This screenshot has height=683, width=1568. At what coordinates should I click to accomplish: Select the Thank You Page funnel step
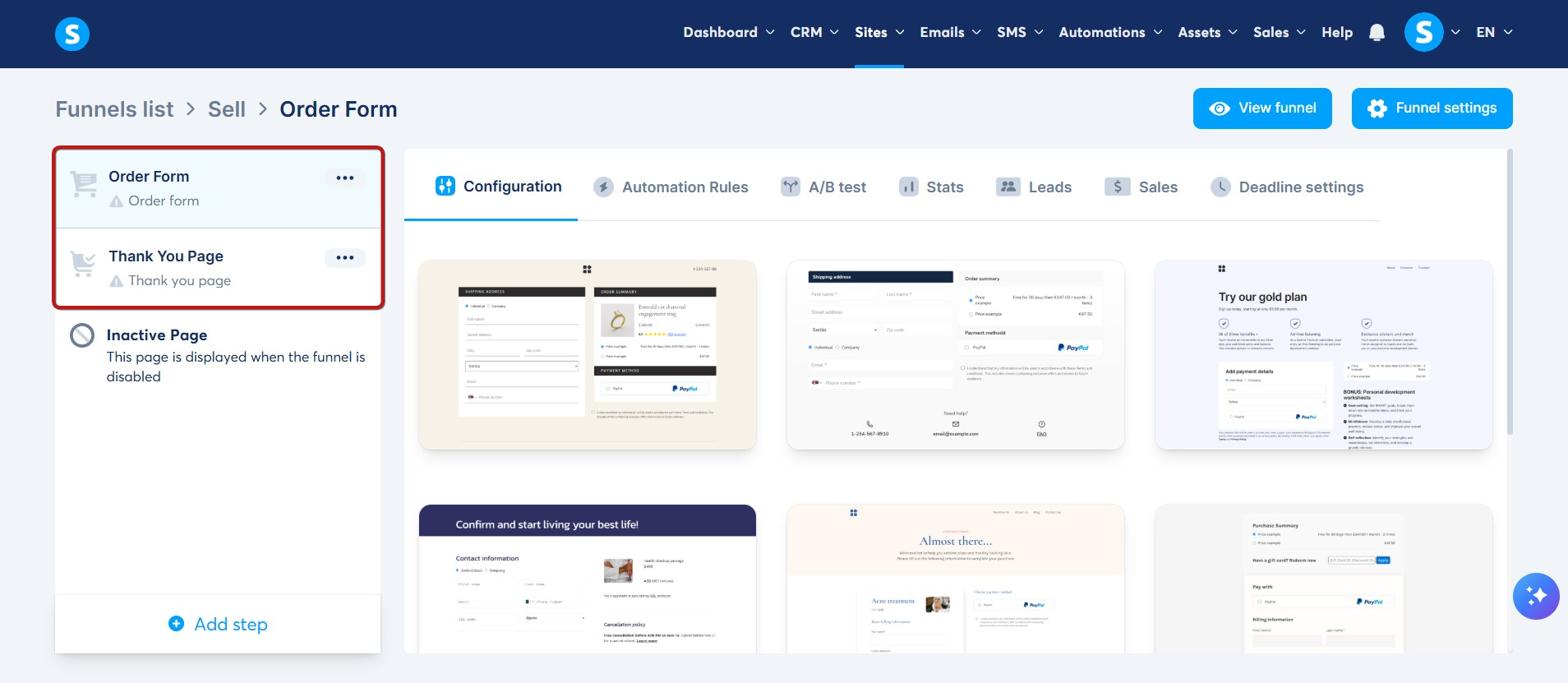[218, 268]
